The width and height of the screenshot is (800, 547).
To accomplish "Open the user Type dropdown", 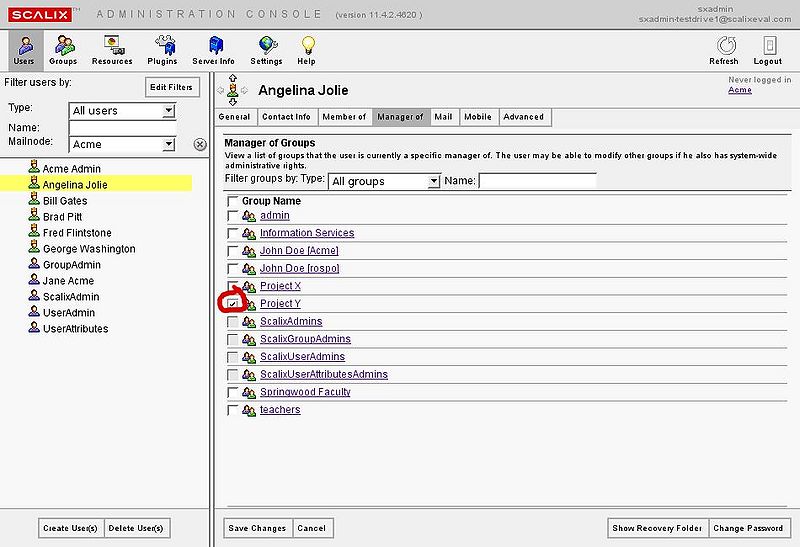I will 167,111.
